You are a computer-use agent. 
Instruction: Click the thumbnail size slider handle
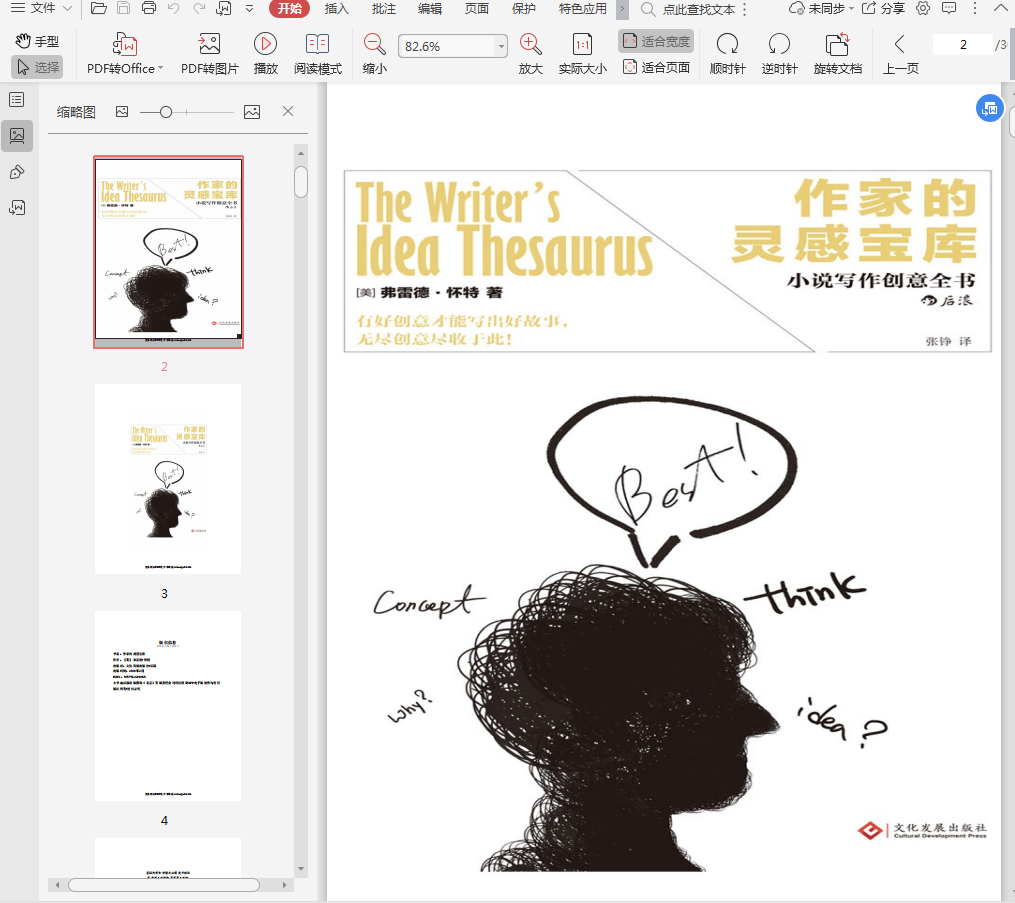[x=166, y=112]
